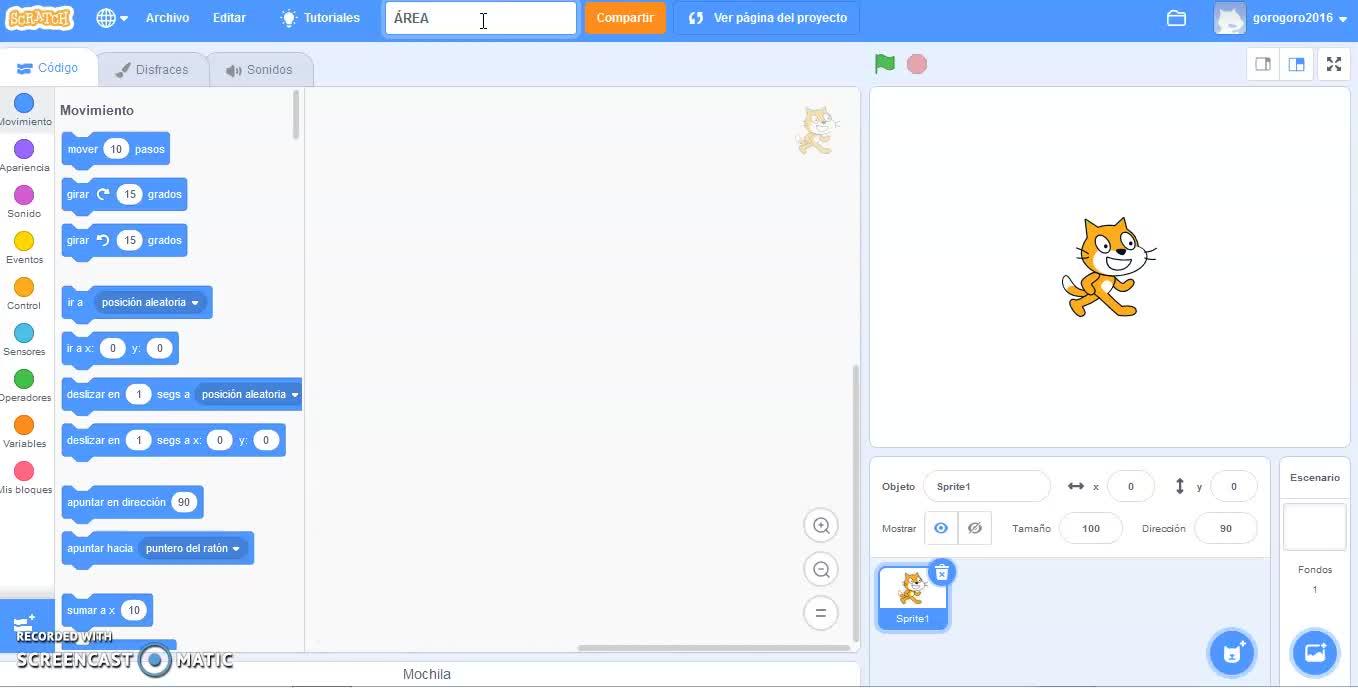Delete Sprite1 with trash icon
The width and height of the screenshot is (1358, 688).
coord(942,572)
